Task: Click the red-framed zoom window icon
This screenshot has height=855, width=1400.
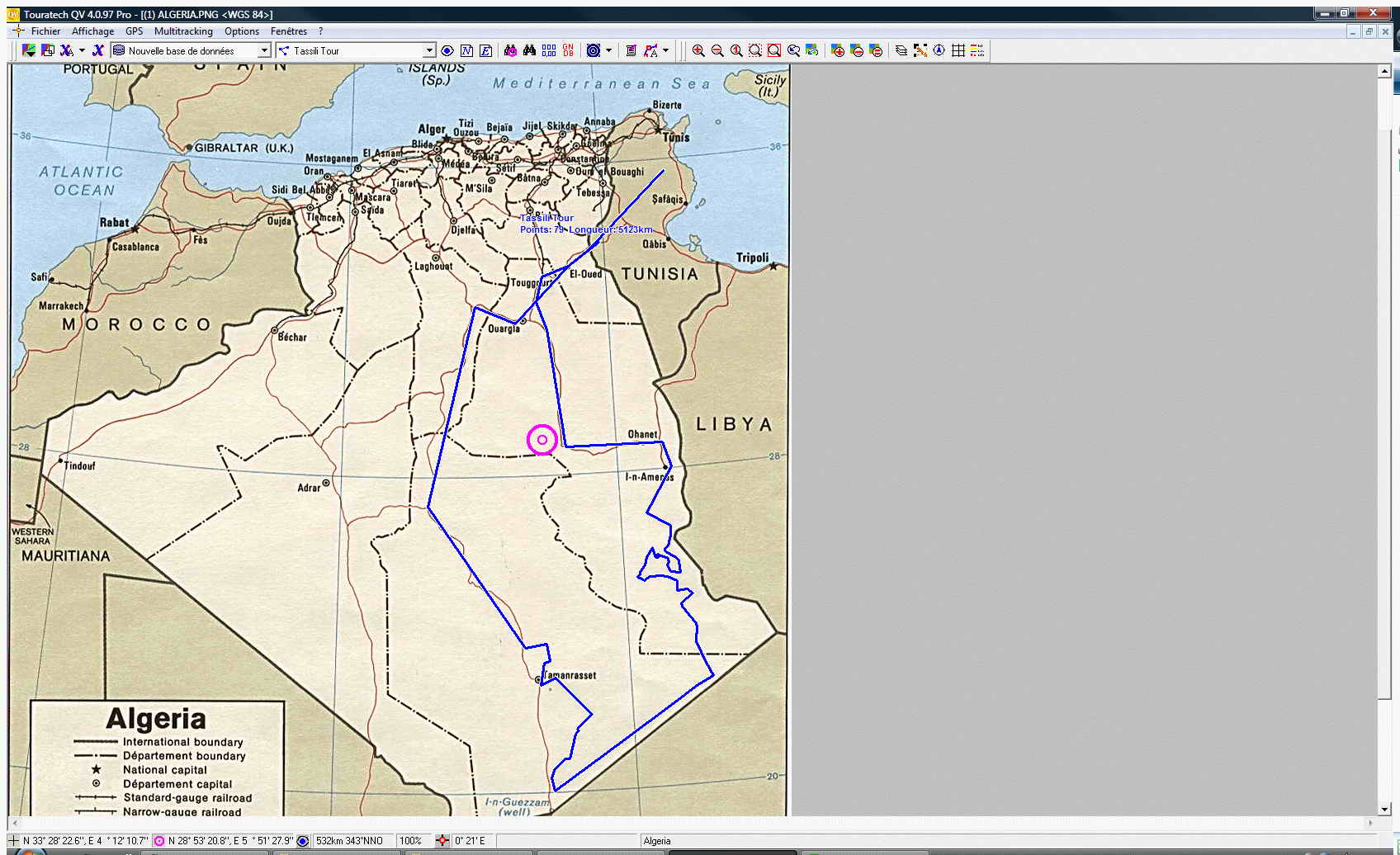Action: tap(774, 50)
